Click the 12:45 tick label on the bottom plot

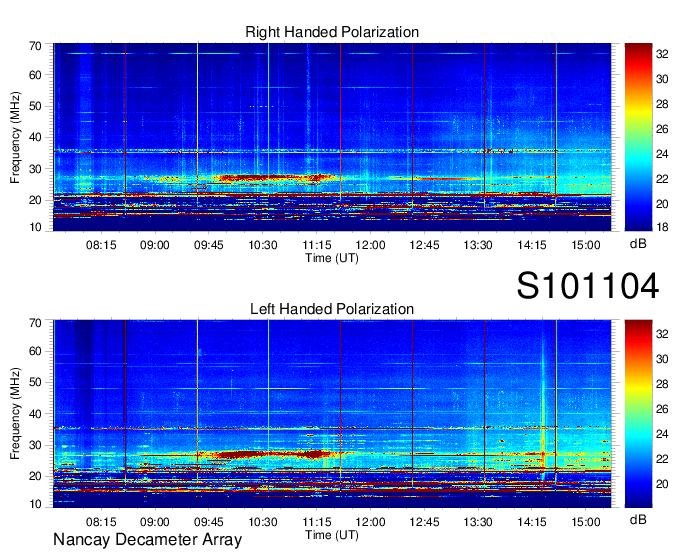(x=424, y=522)
